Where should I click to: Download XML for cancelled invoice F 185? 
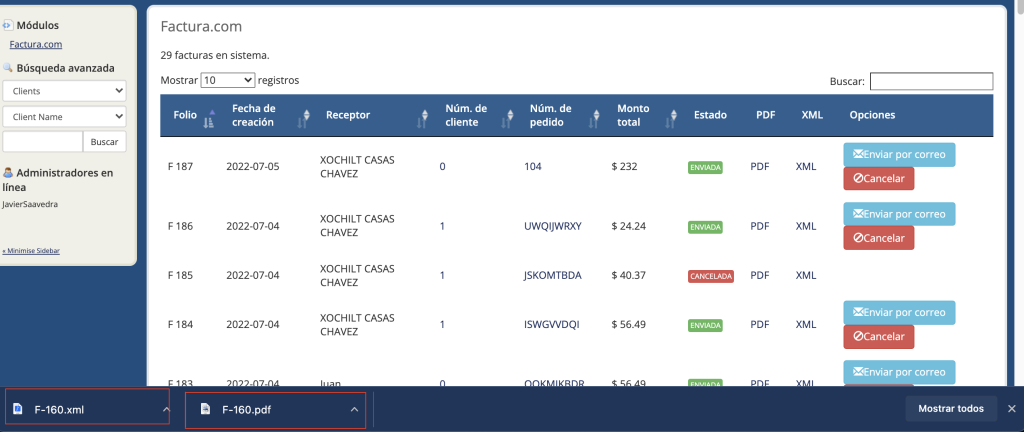tap(806, 275)
